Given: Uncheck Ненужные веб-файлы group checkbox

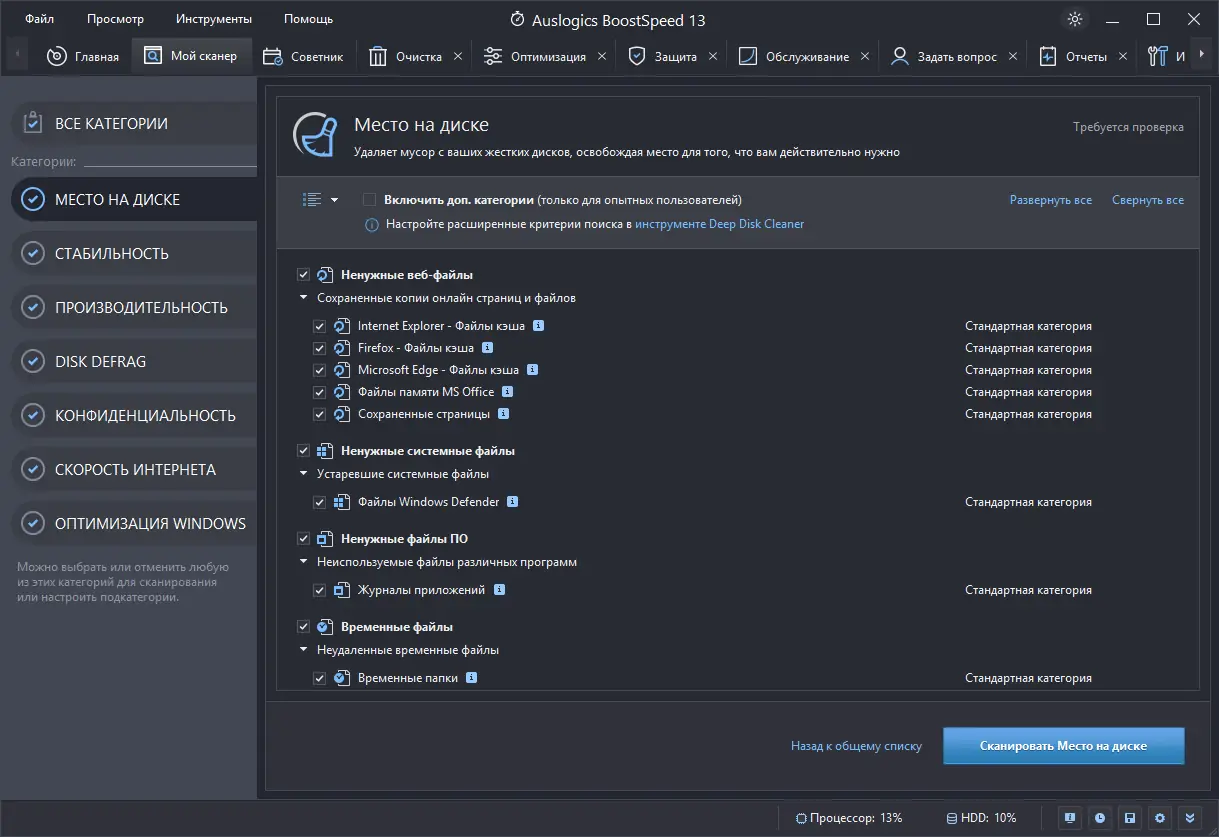Looking at the screenshot, I should (304, 275).
